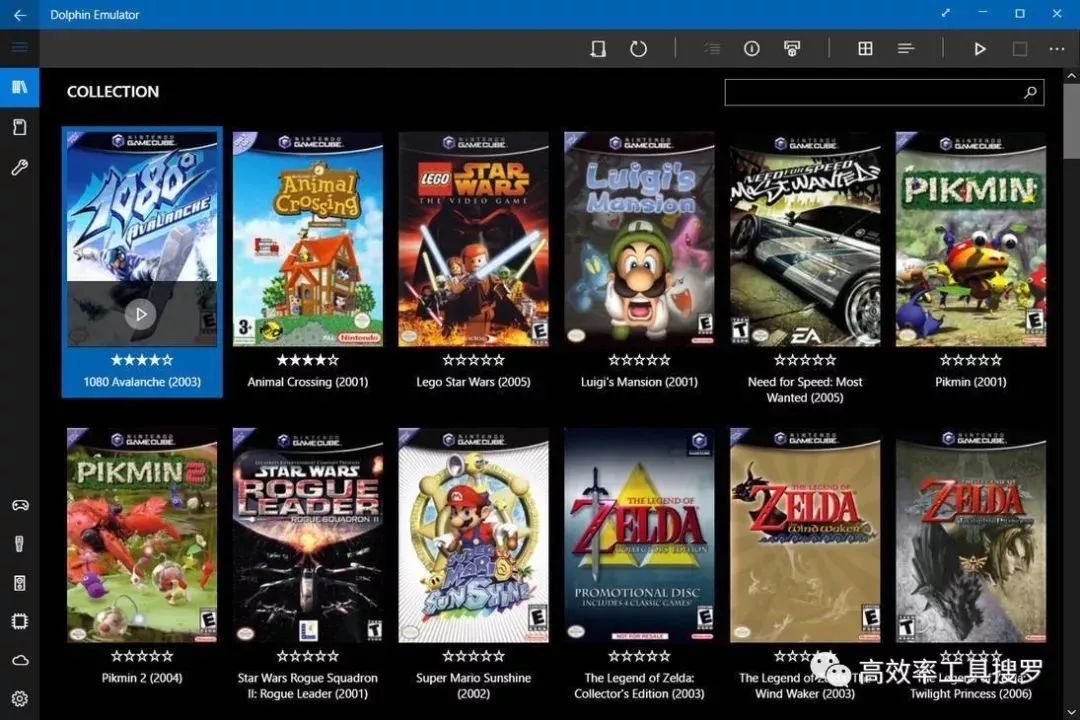The image size is (1080, 720).
Task: Click the wrench tools icon in sidebar
Action: click(19, 167)
